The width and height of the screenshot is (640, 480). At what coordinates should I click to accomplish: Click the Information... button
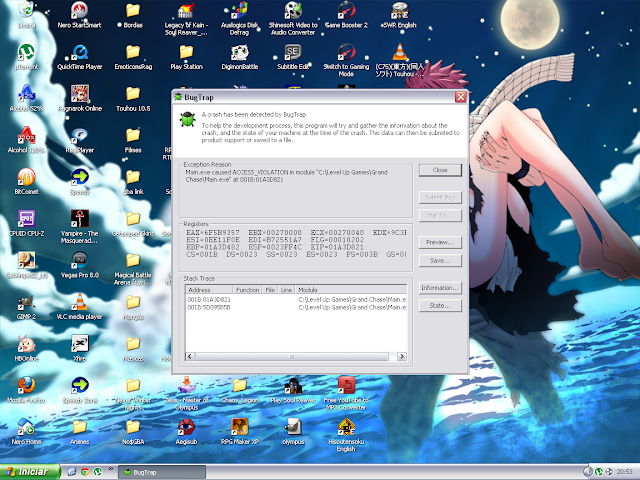(x=440, y=288)
